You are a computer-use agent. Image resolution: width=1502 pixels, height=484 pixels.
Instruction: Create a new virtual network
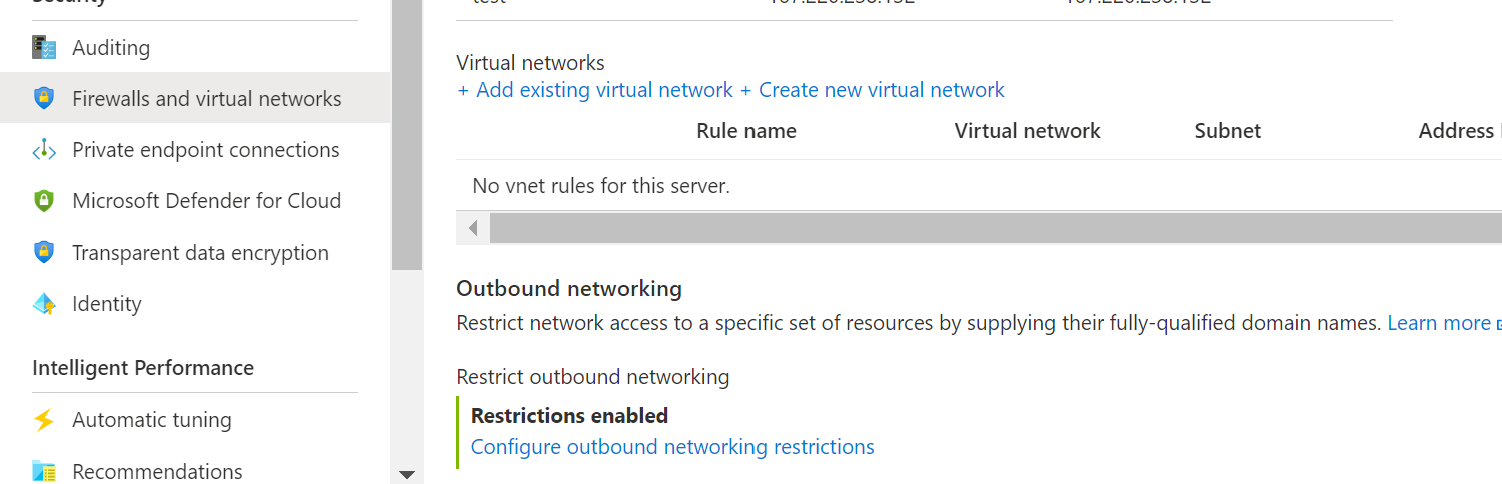coord(873,90)
